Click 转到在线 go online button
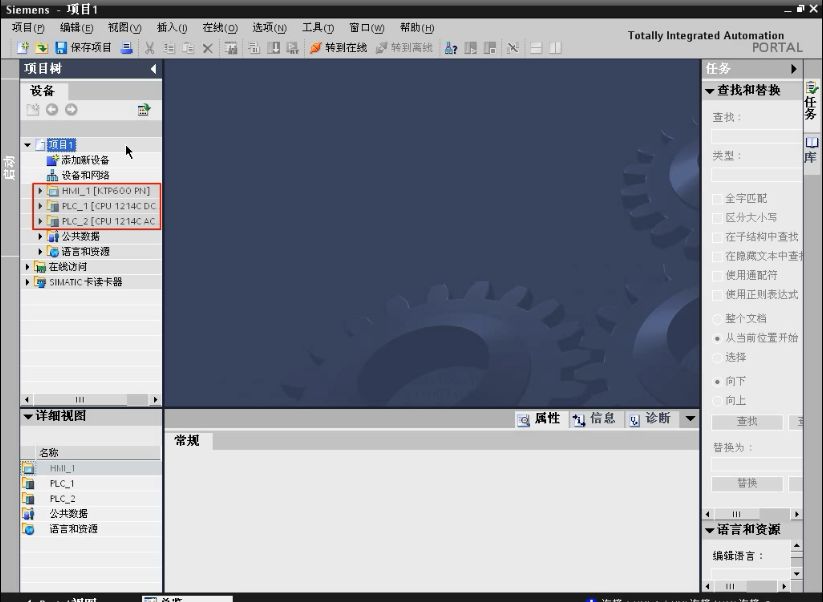The image size is (823, 602). (338, 48)
